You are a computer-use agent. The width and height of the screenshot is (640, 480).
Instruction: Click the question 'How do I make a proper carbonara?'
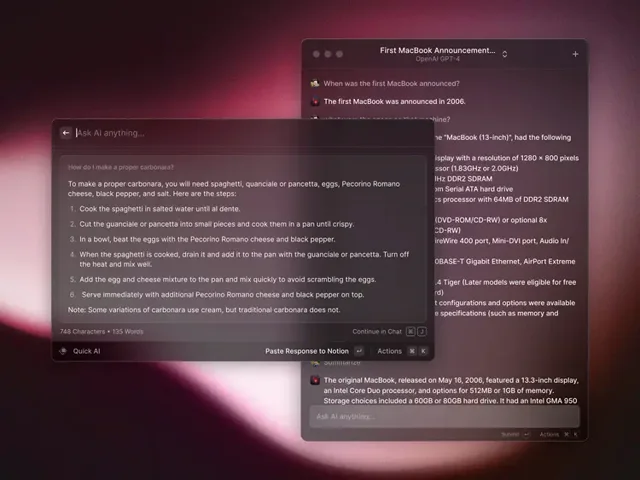coord(121,167)
